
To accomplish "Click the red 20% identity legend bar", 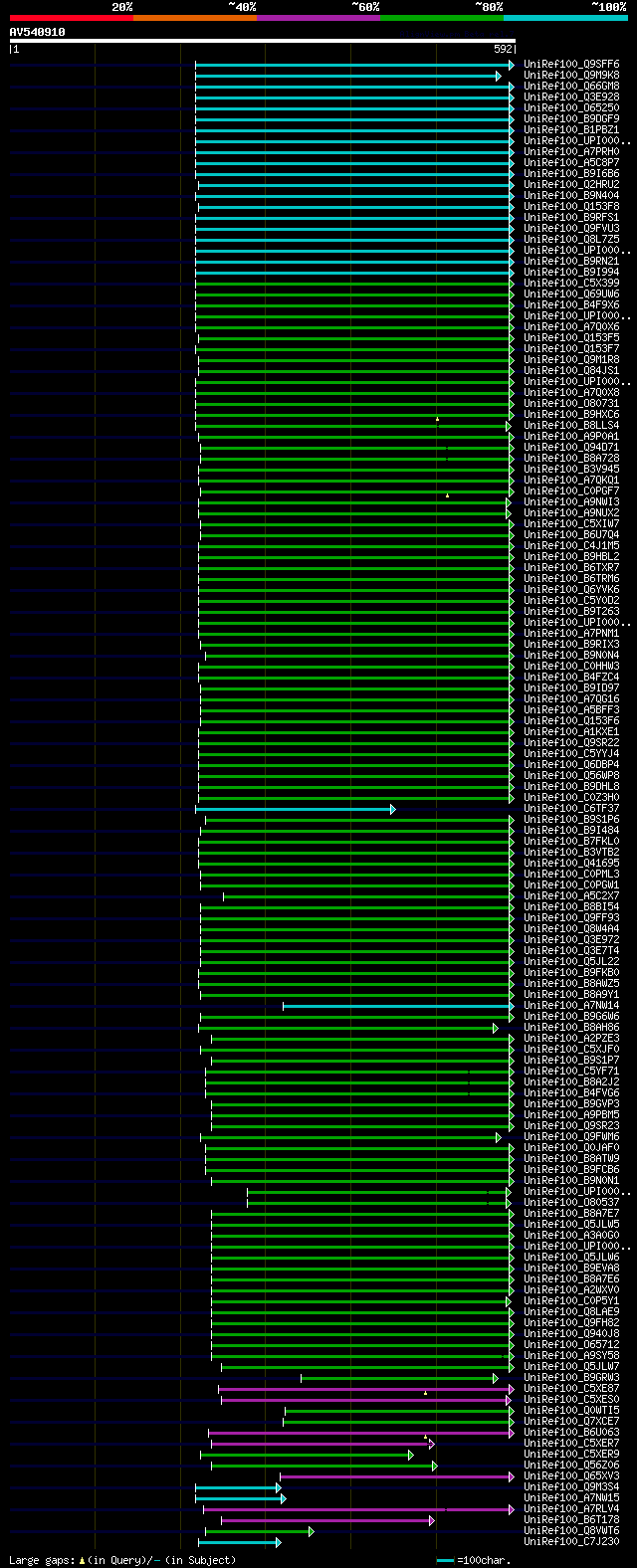I will [x=71, y=18].
